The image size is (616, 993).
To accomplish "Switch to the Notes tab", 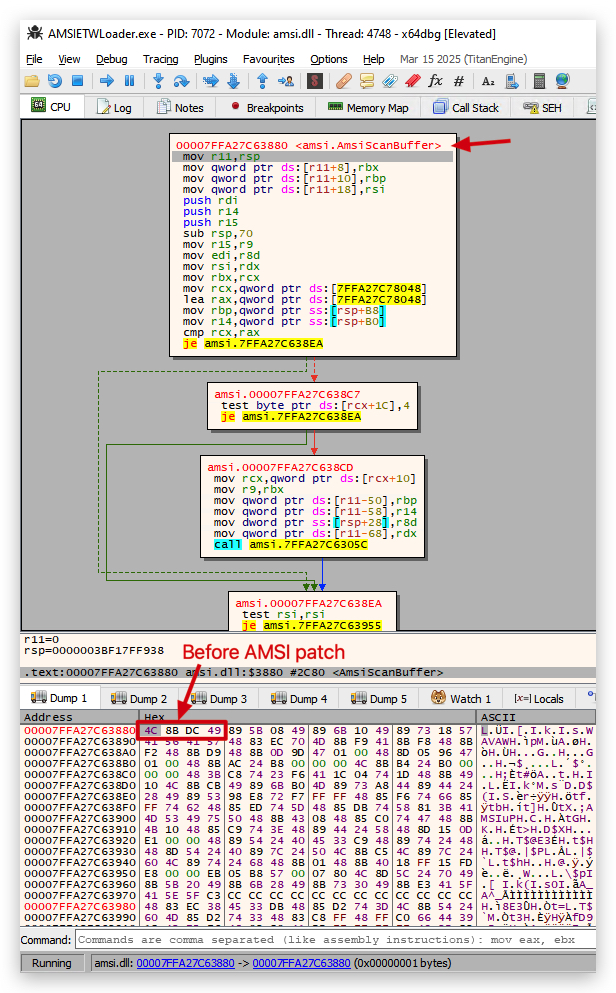I will [x=180, y=108].
